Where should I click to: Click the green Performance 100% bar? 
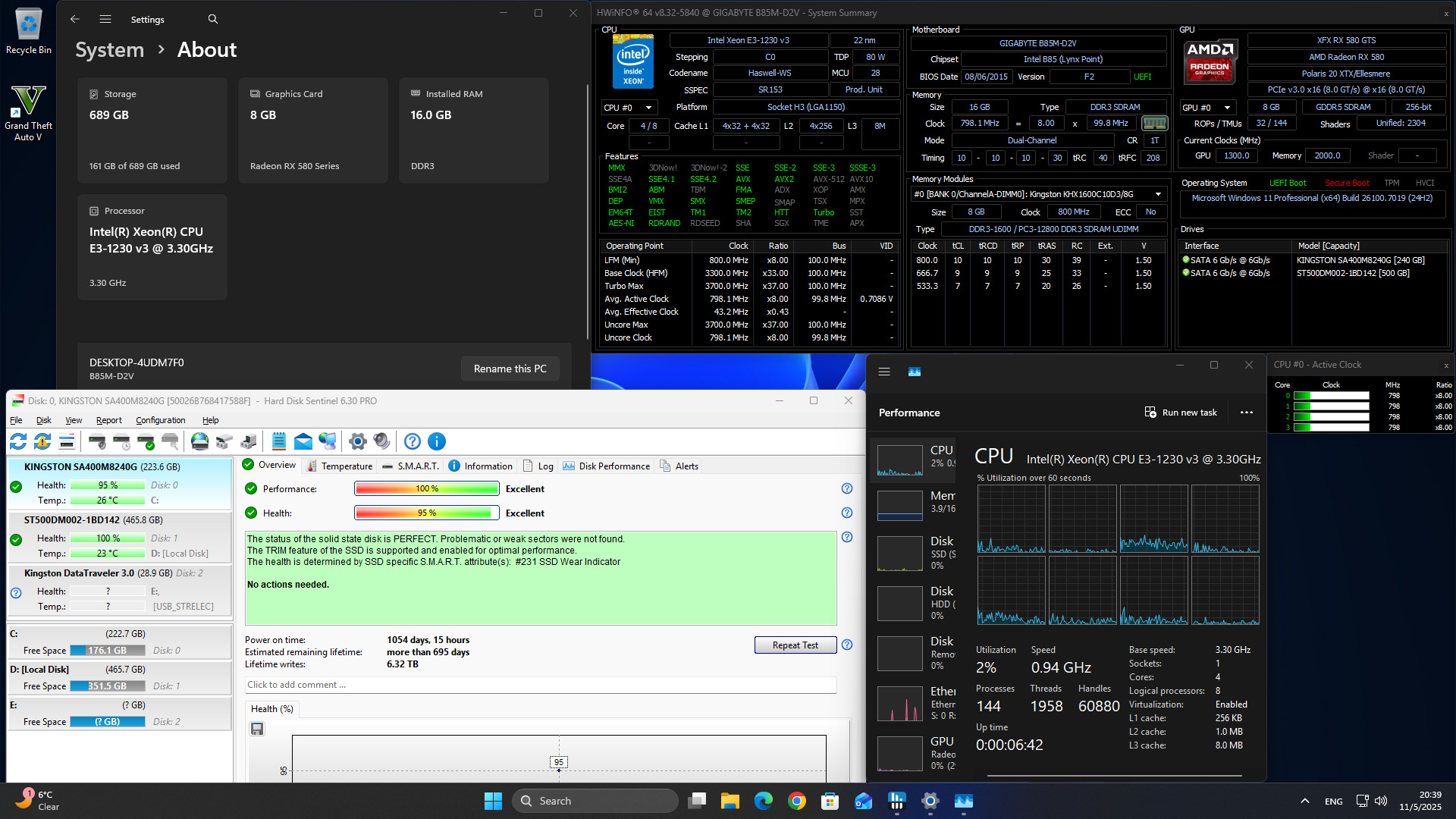point(426,488)
